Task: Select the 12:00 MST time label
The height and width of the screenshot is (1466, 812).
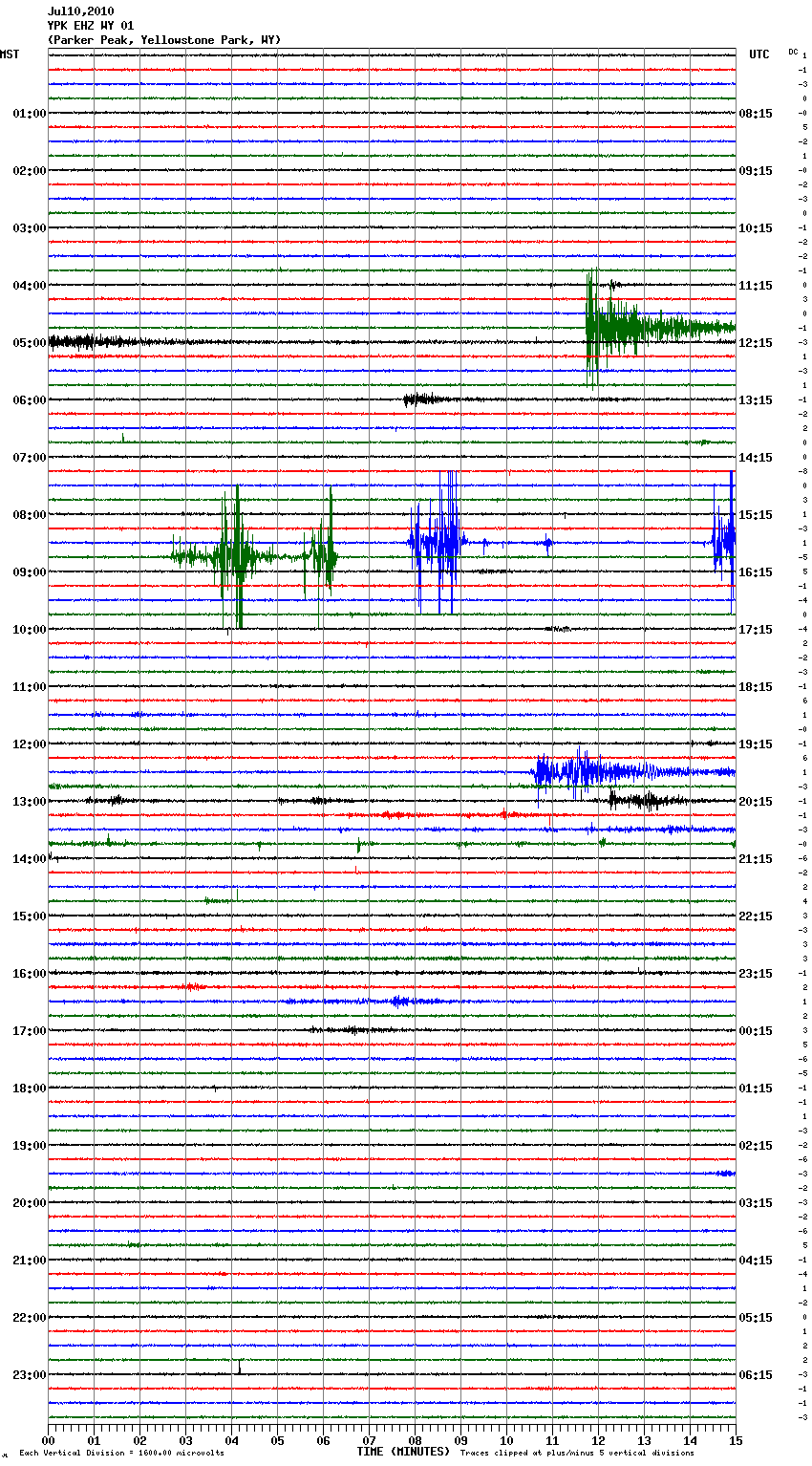Action: tap(29, 744)
